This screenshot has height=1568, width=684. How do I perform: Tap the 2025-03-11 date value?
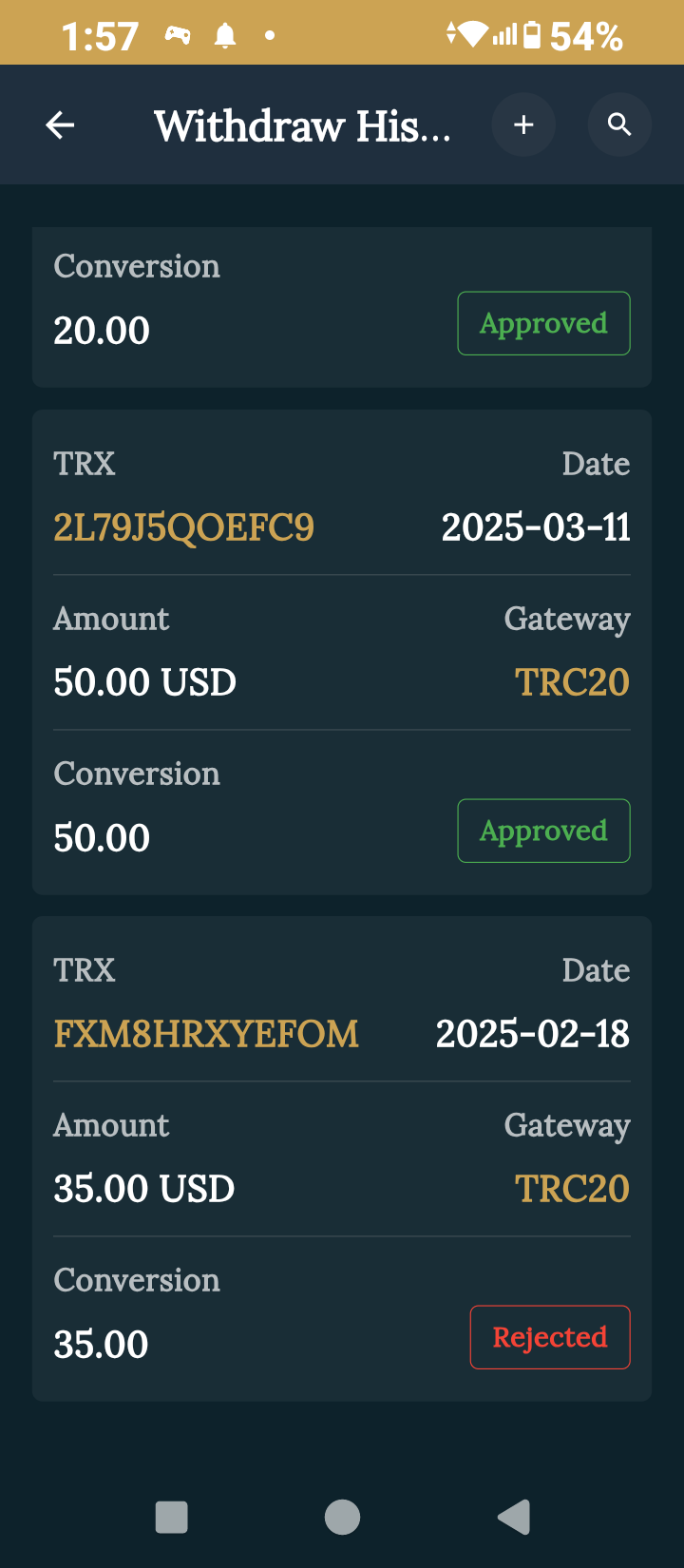(x=536, y=527)
